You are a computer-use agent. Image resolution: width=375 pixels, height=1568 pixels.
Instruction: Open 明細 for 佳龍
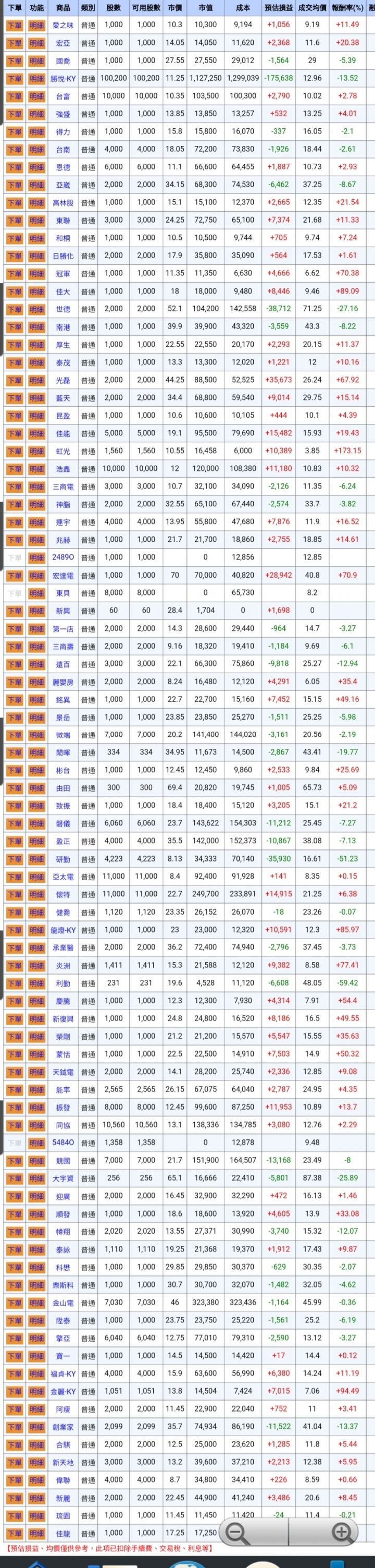pos(36,1533)
